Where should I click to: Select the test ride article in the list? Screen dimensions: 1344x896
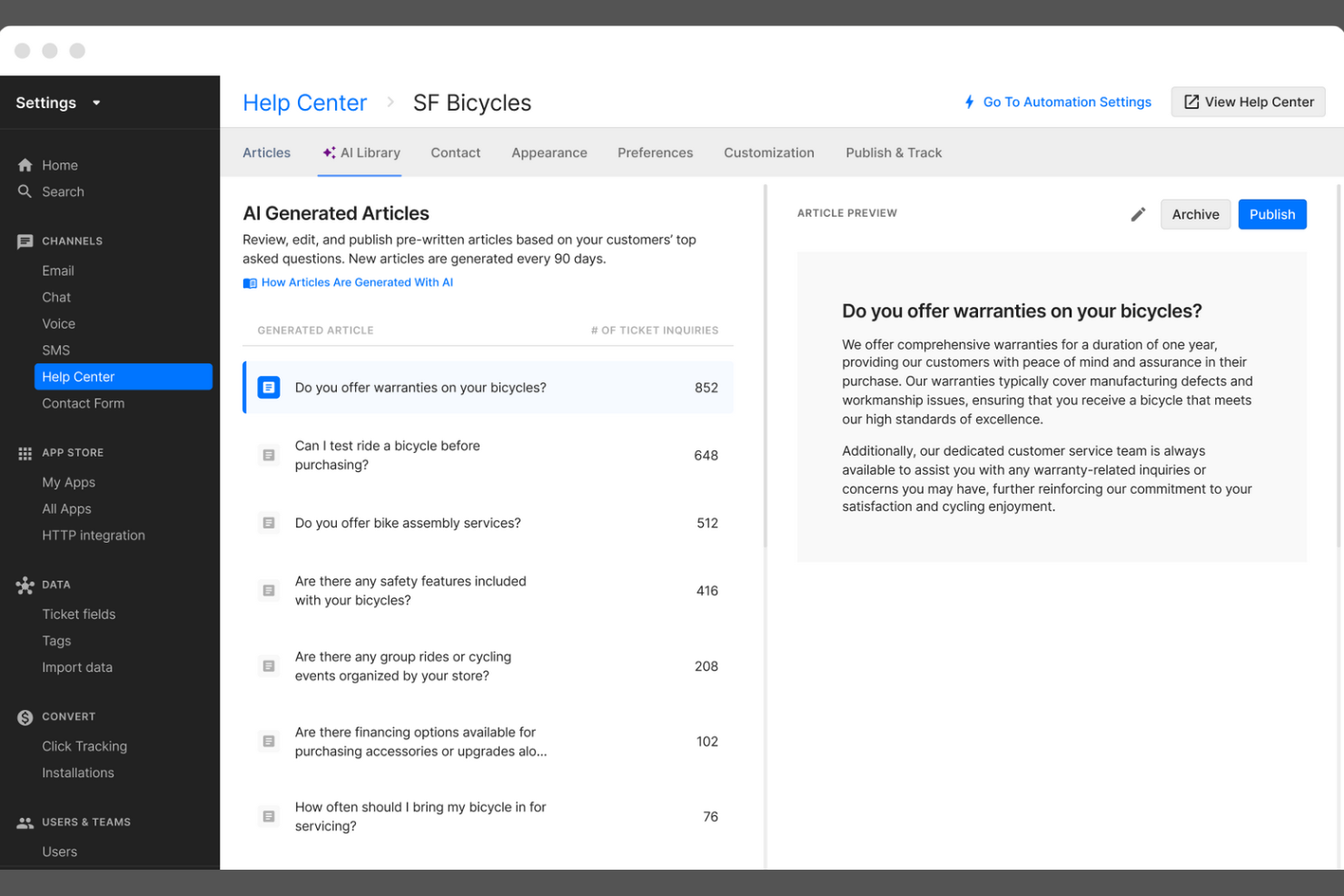tap(454, 455)
